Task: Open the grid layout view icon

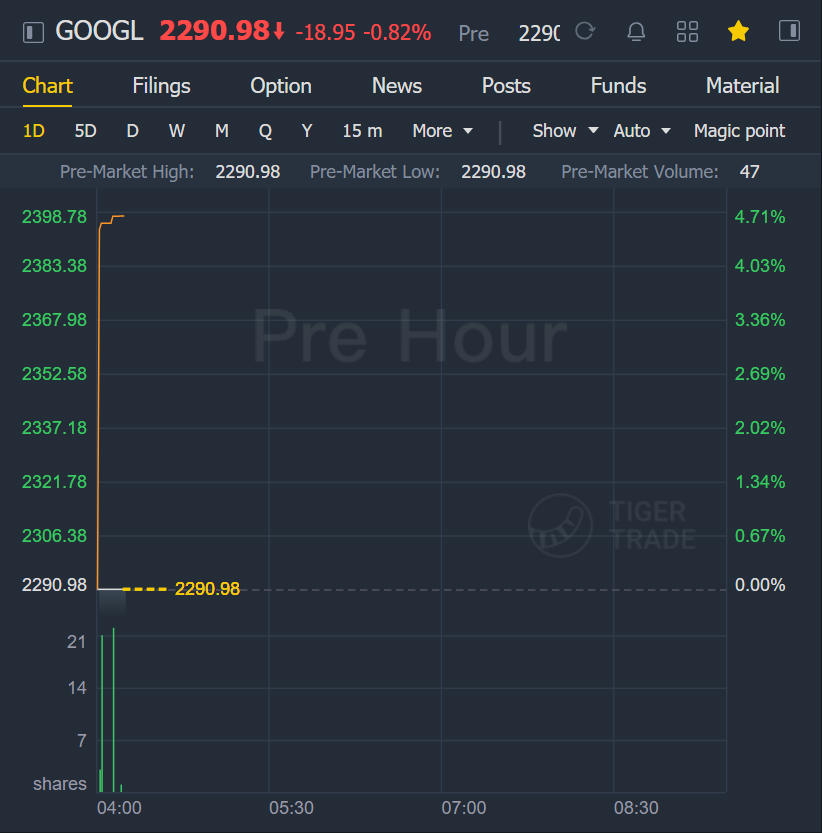Action: pyautogui.click(x=687, y=31)
